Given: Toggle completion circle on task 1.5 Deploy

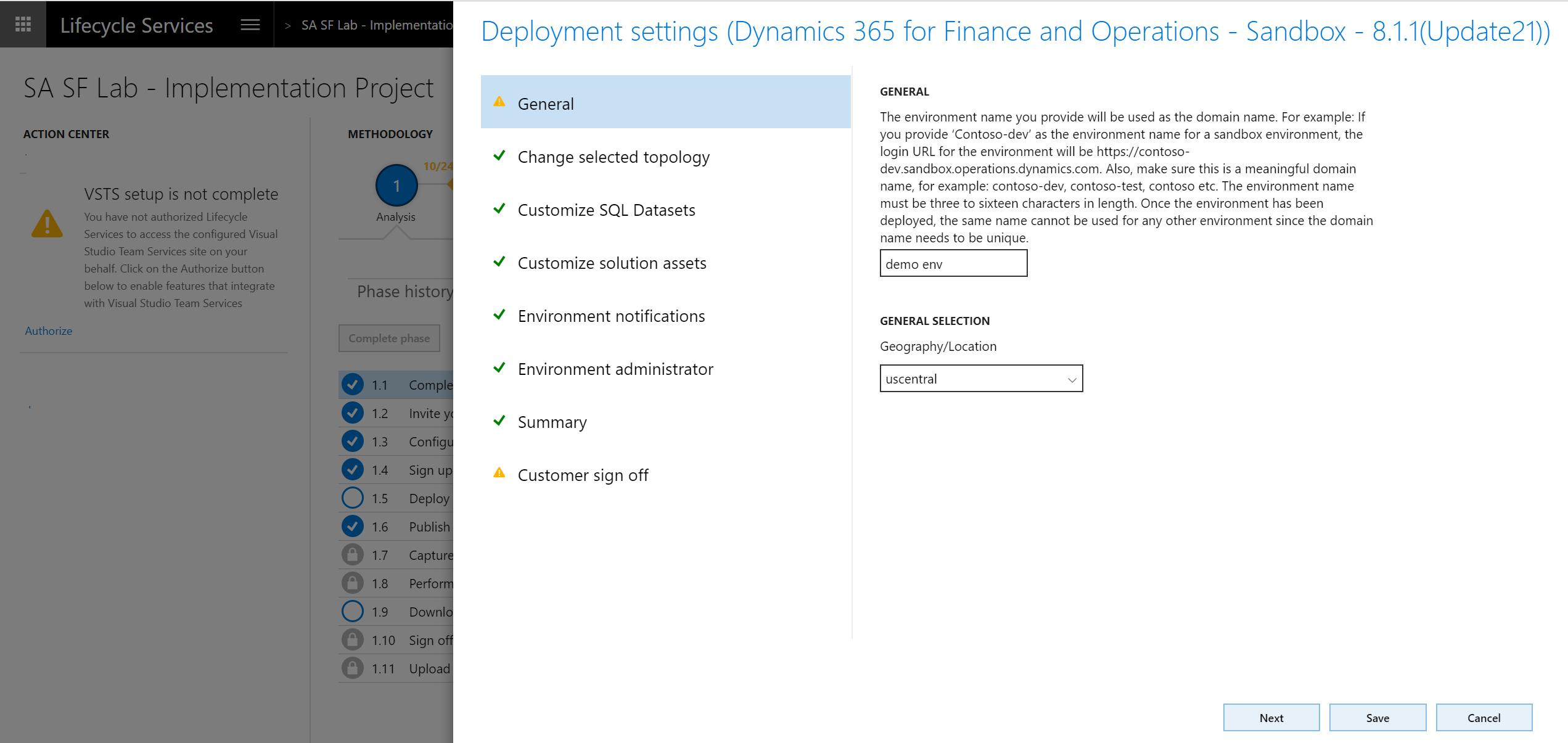Looking at the screenshot, I should [x=352, y=498].
